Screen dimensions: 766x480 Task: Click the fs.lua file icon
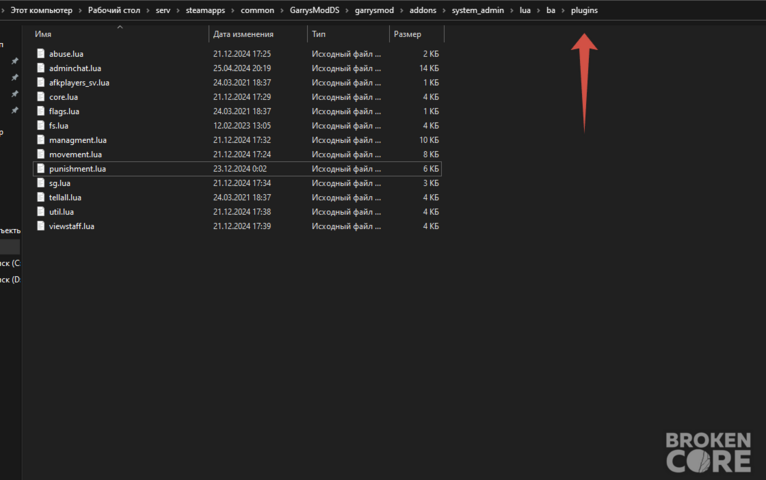pos(41,125)
